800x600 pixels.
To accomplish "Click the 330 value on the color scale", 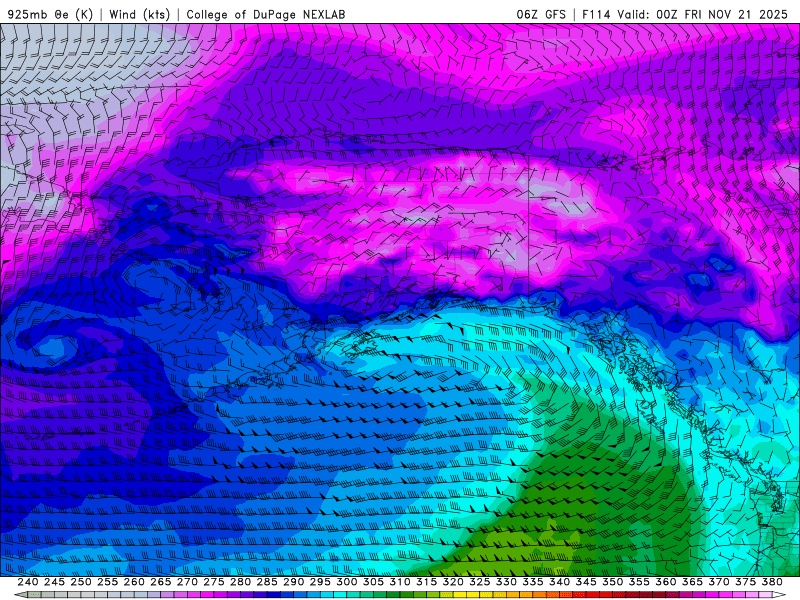I will tap(506, 582).
